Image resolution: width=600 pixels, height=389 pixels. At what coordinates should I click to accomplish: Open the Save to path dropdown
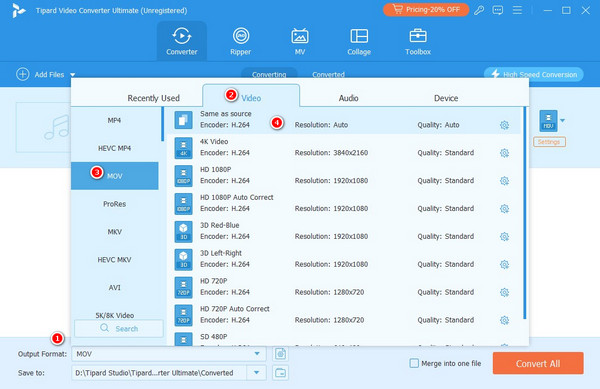256,373
